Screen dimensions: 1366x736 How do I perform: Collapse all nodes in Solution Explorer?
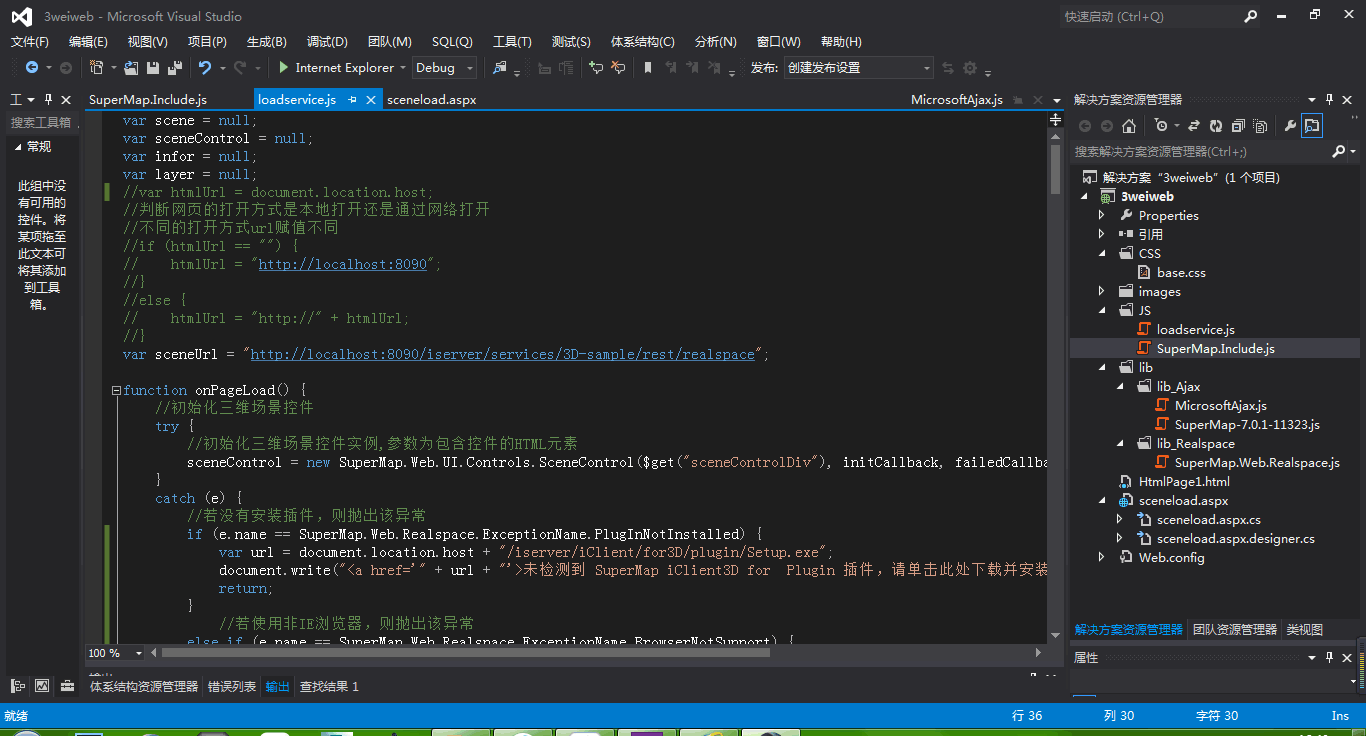[1238, 126]
